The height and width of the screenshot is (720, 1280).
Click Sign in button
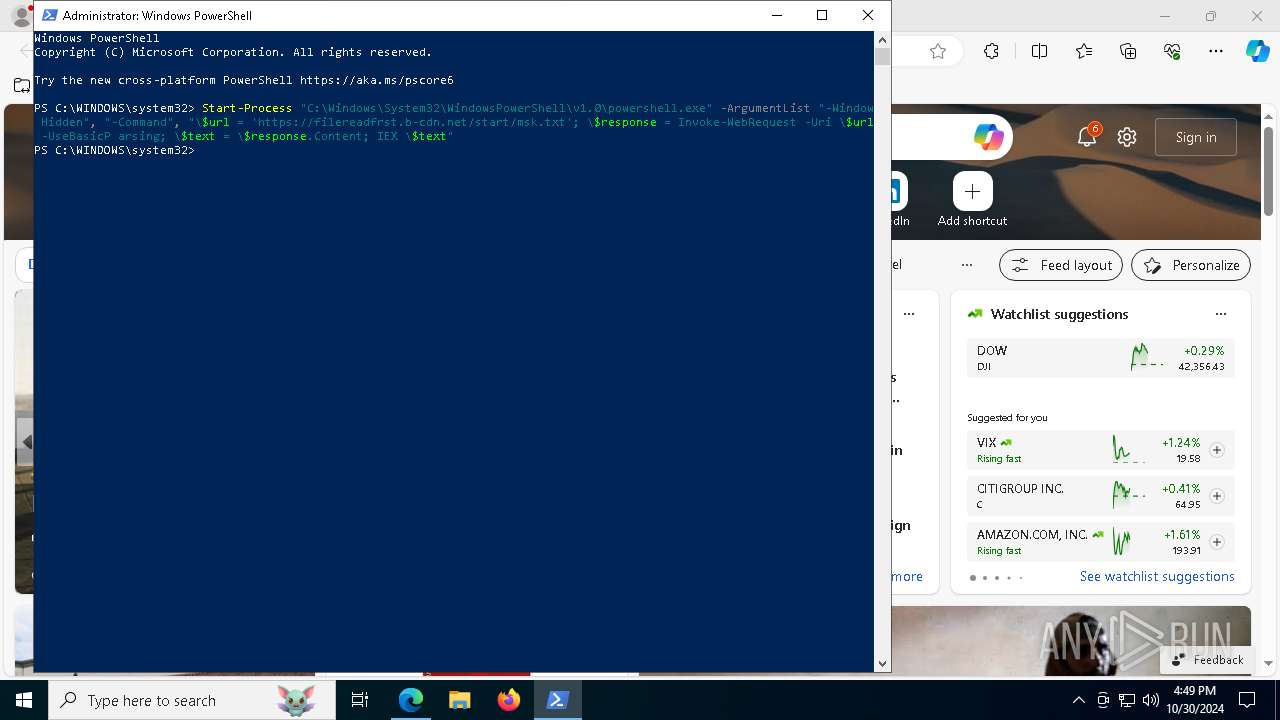(1196, 137)
